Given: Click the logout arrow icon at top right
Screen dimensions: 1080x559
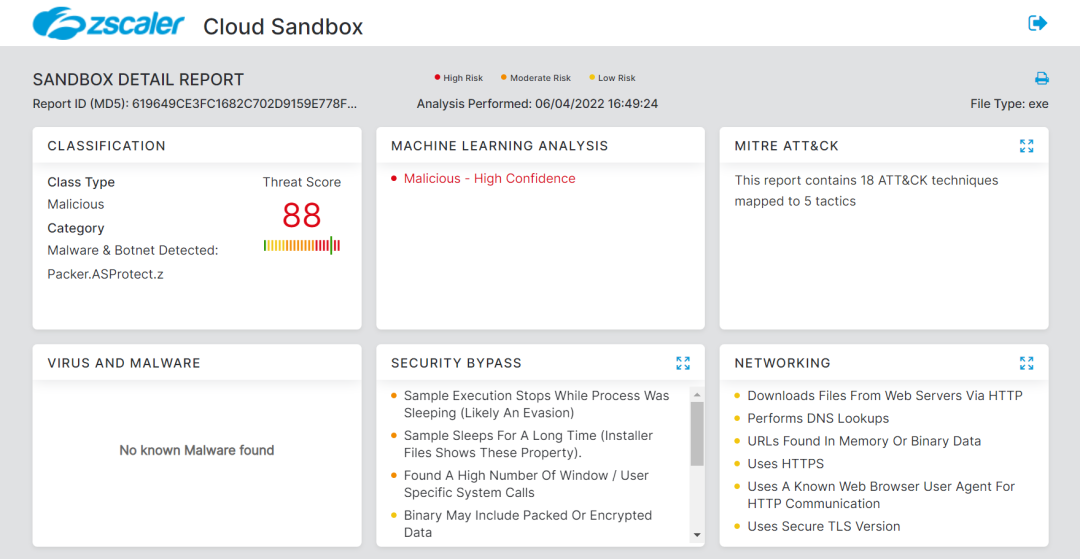Looking at the screenshot, I should click(x=1037, y=23).
